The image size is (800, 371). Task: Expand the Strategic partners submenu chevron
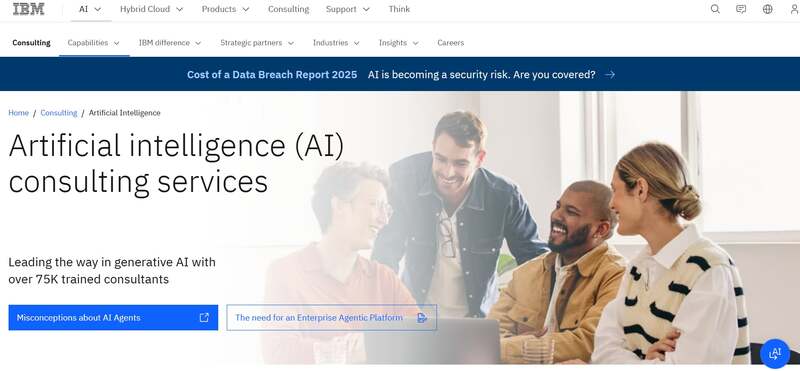click(291, 43)
